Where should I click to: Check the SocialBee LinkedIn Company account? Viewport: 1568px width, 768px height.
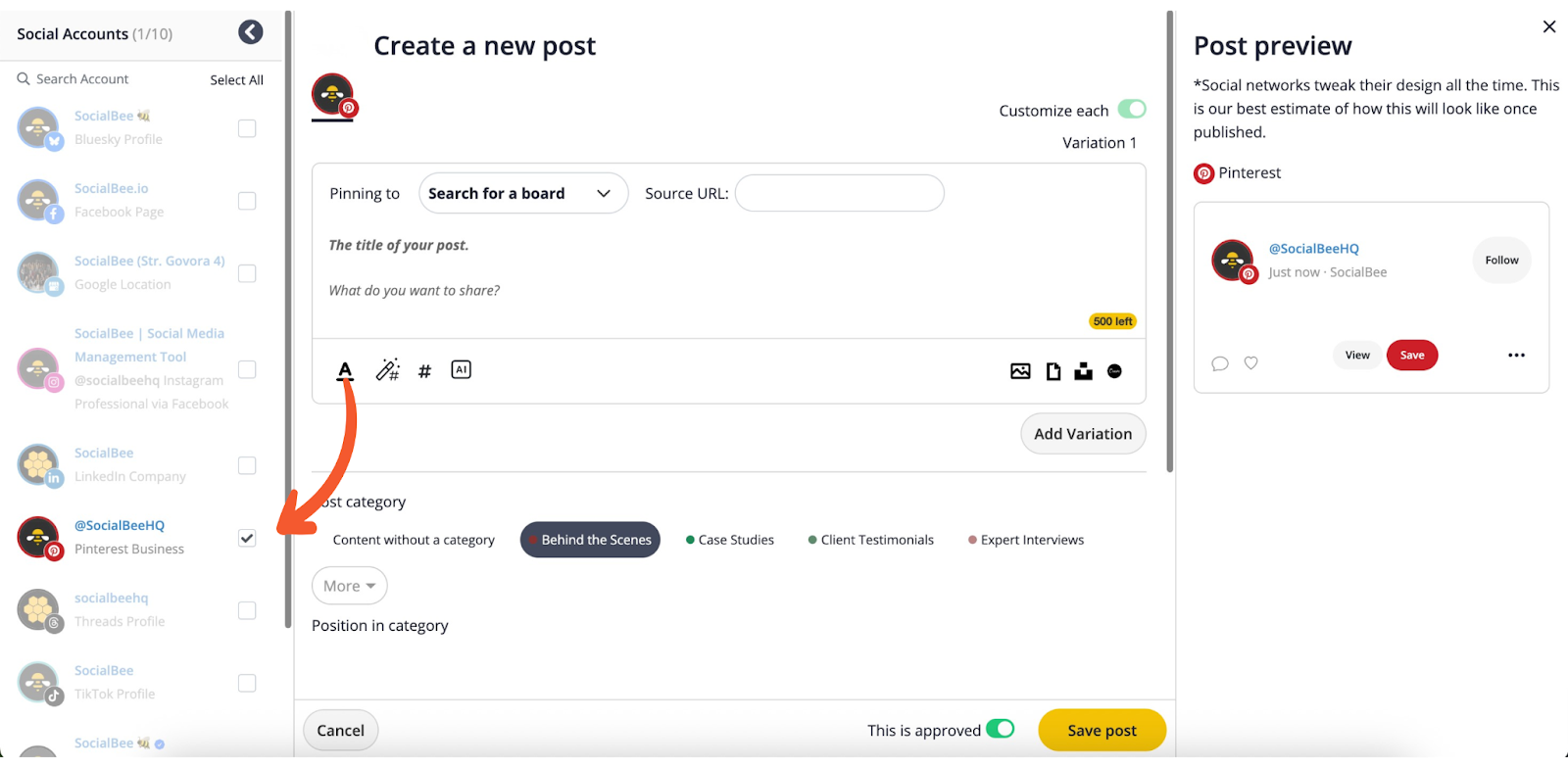coord(247,465)
